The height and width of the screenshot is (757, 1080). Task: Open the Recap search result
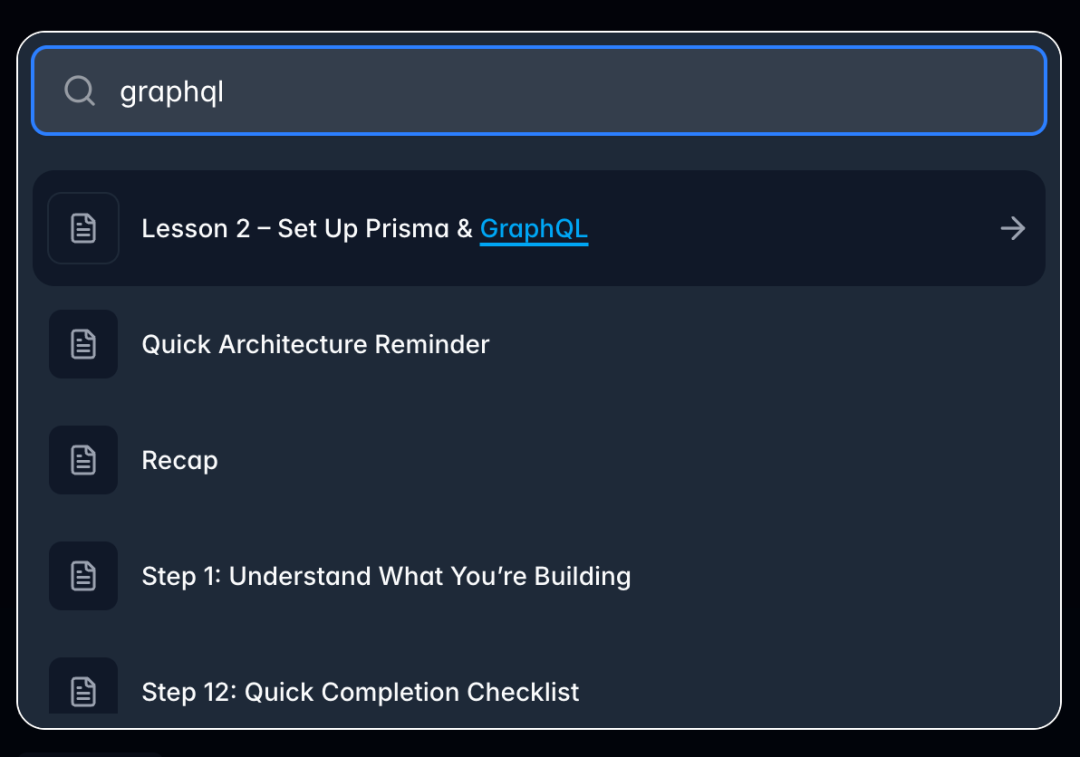pos(180,460)
